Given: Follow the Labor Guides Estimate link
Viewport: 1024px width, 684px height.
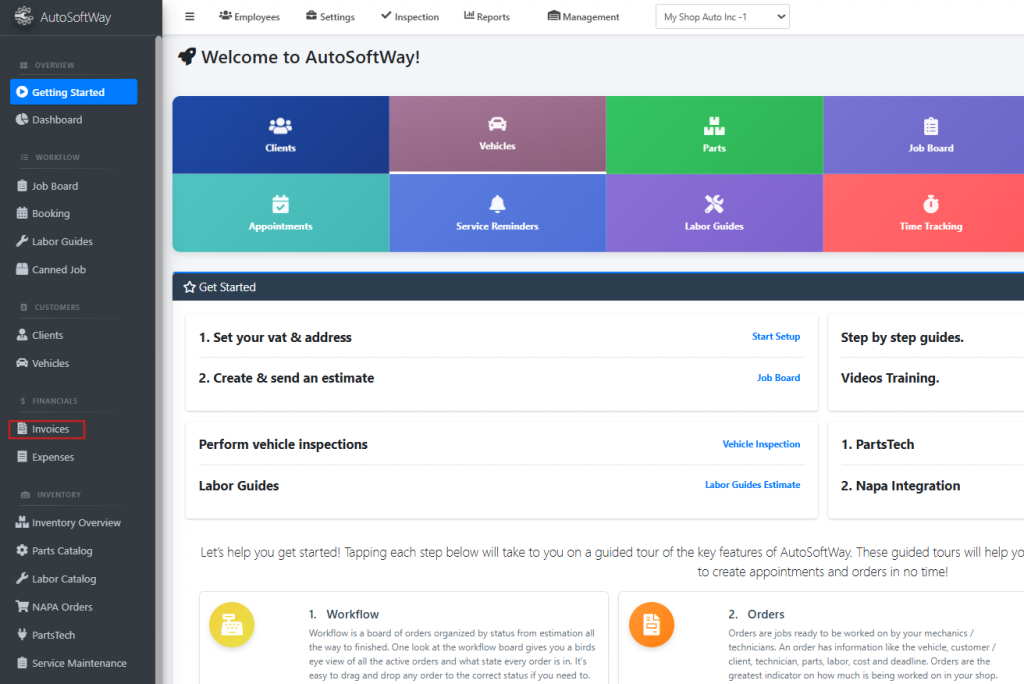Looking at the screenshot, I should 752,485.
